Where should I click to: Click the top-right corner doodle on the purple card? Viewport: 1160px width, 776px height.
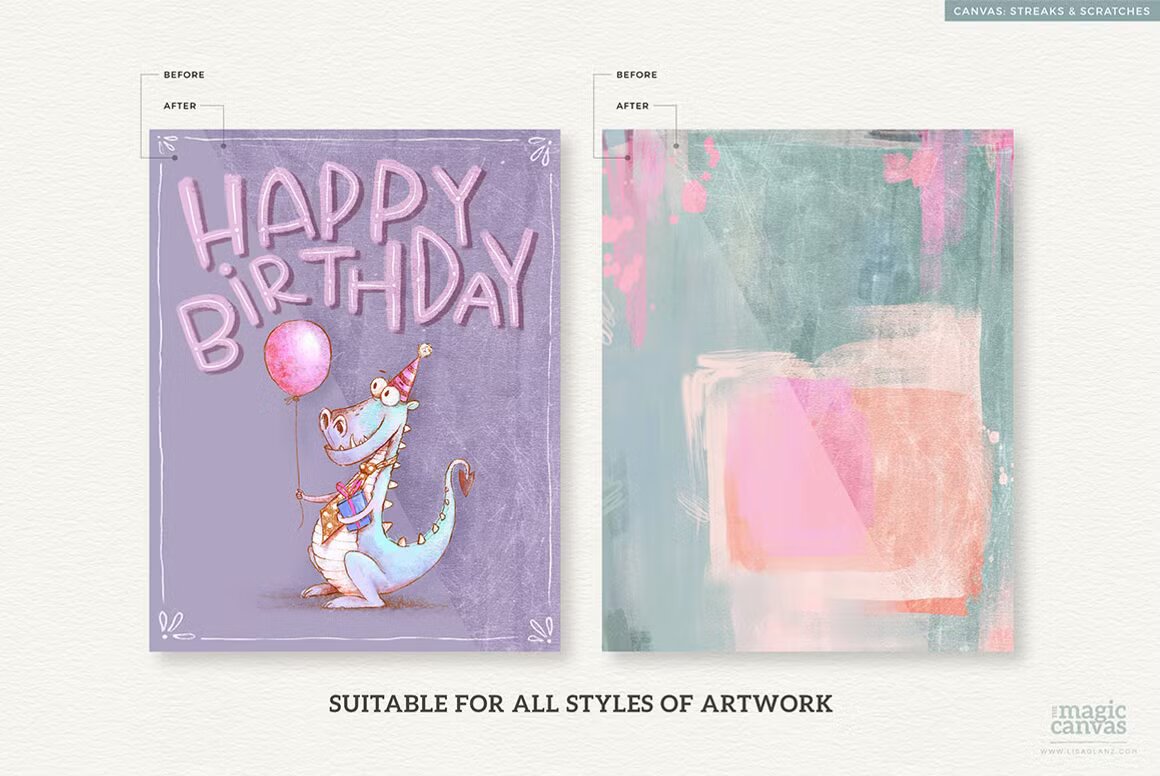coord(541,151)
